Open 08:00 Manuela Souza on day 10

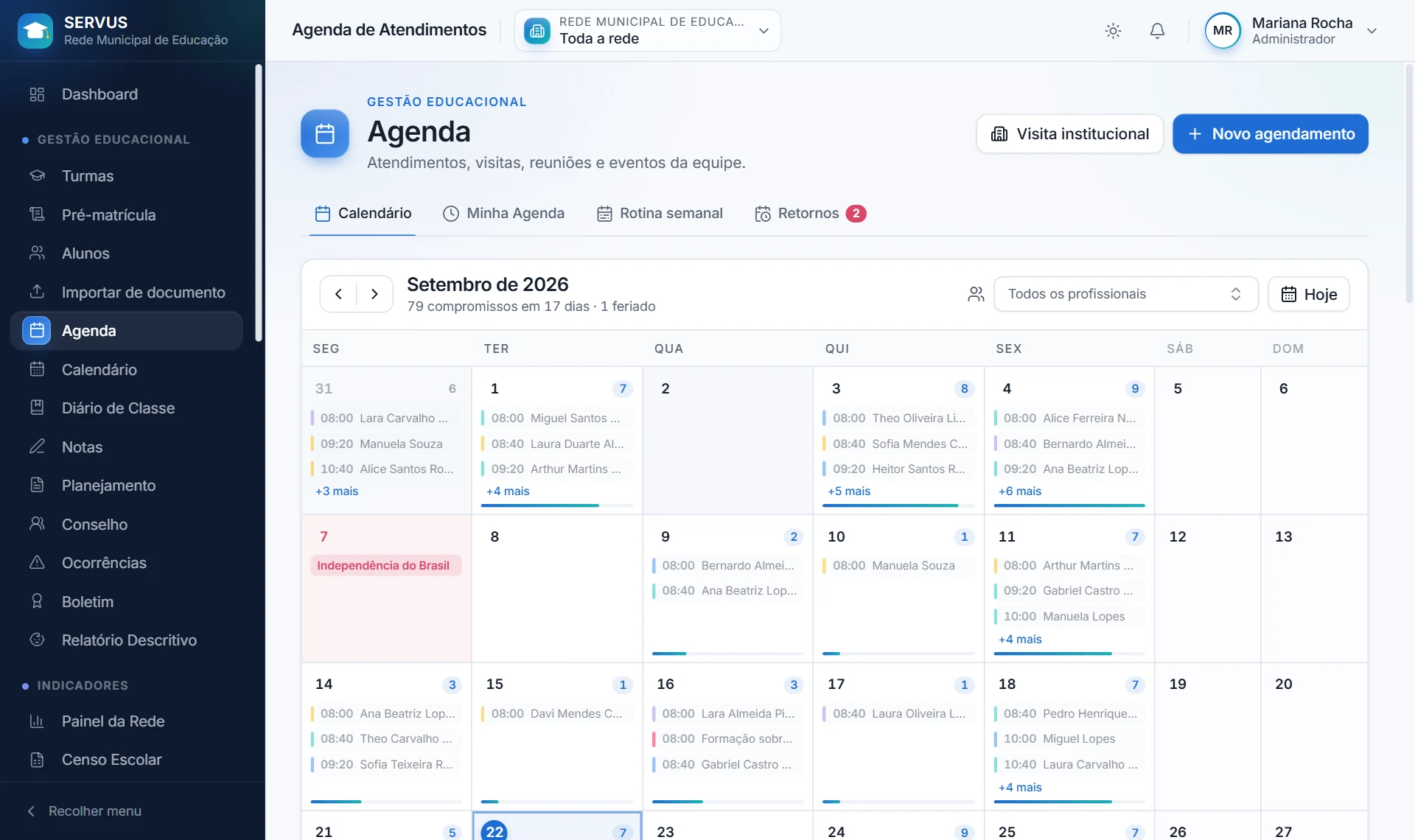point(898,566)
